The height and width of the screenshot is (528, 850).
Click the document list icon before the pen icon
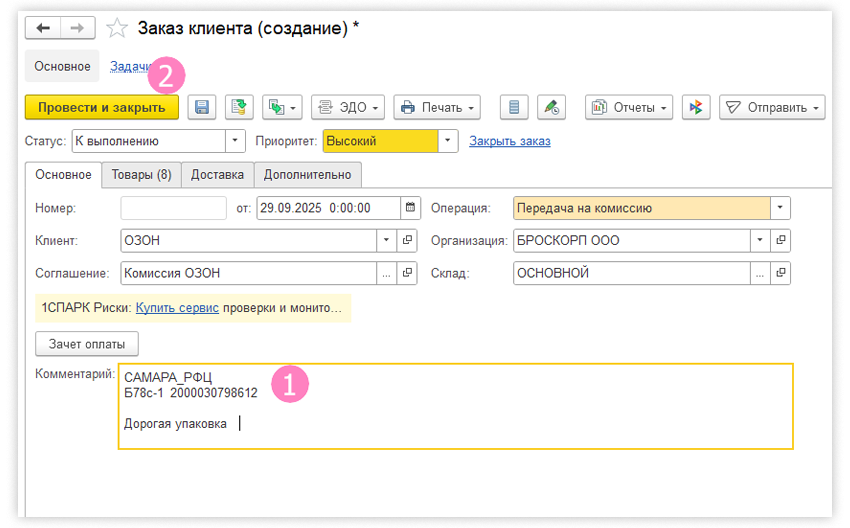[514, 107]
